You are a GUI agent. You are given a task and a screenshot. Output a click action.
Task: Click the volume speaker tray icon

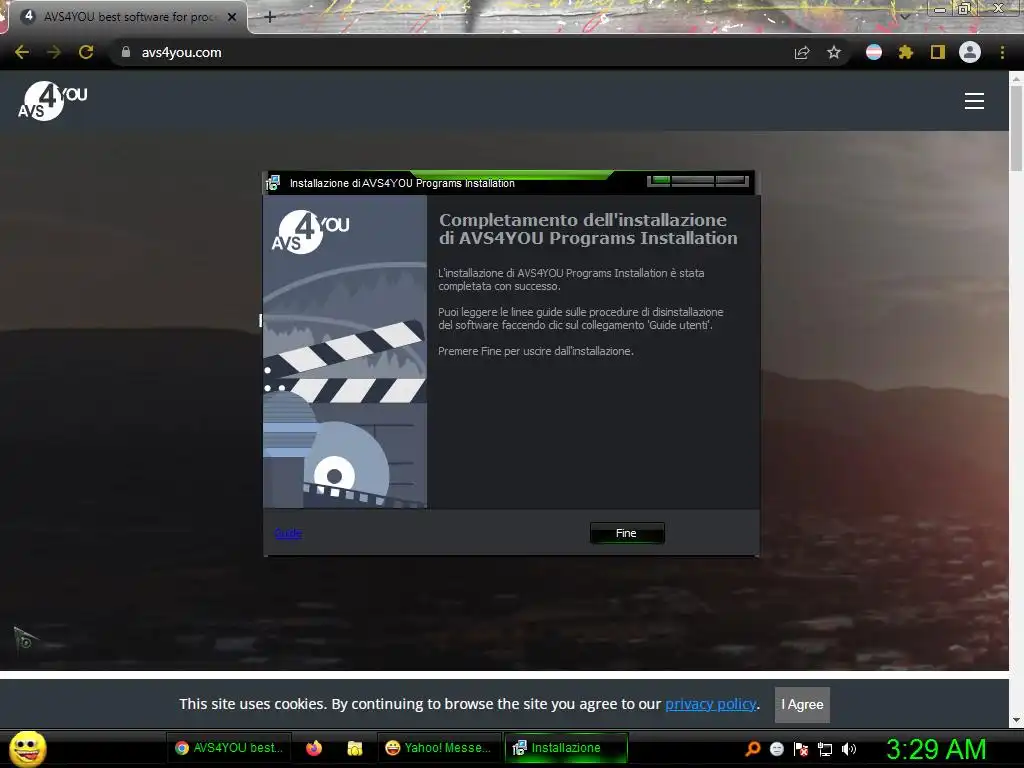pos(849,749)
